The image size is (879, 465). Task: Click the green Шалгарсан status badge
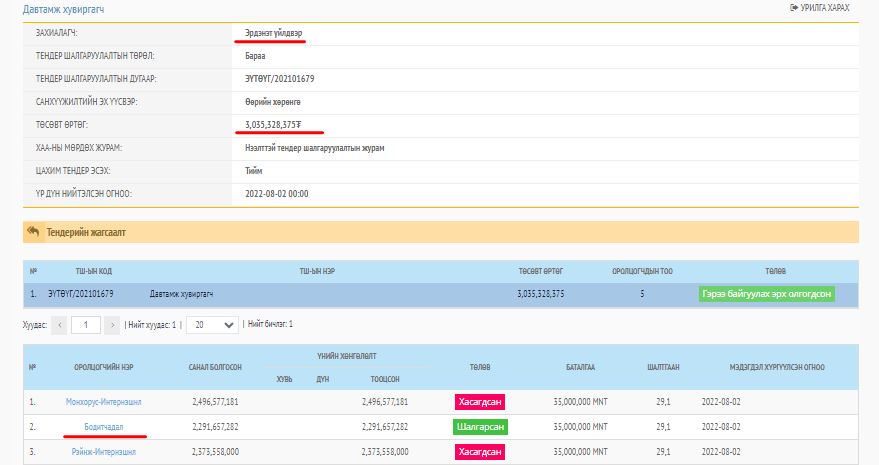[479, 427]
